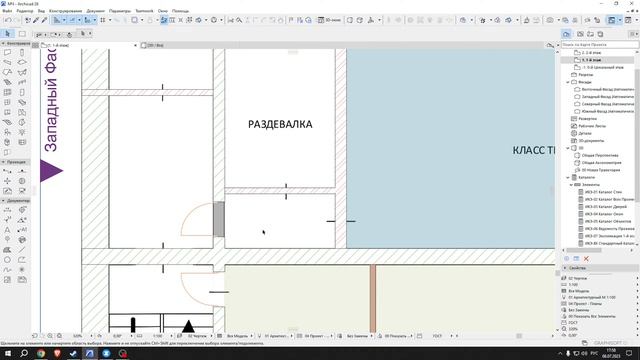
Task: Select the Line tool in toolbox
Action: [22, 250]
